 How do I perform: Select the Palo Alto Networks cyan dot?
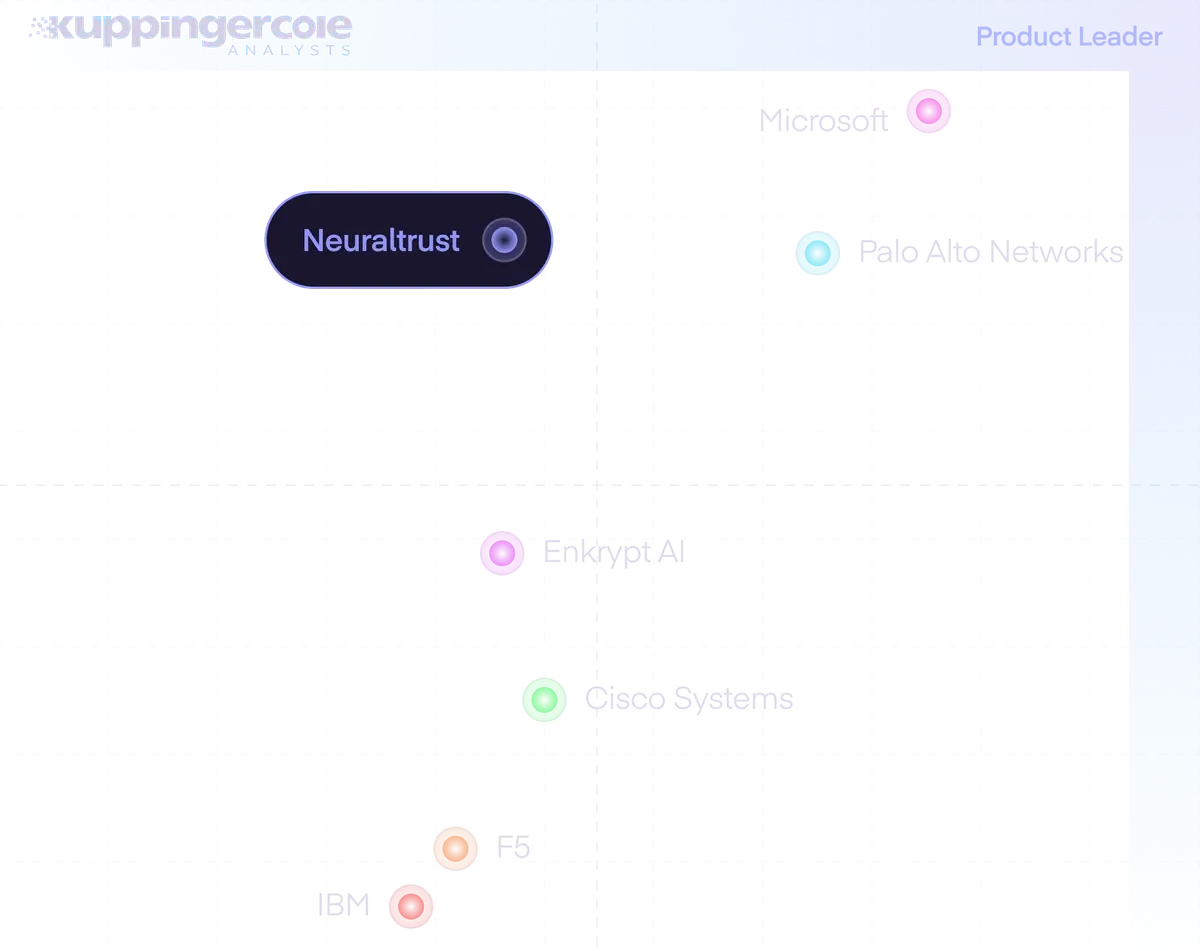pyautogui.click(x=818, y=253)
